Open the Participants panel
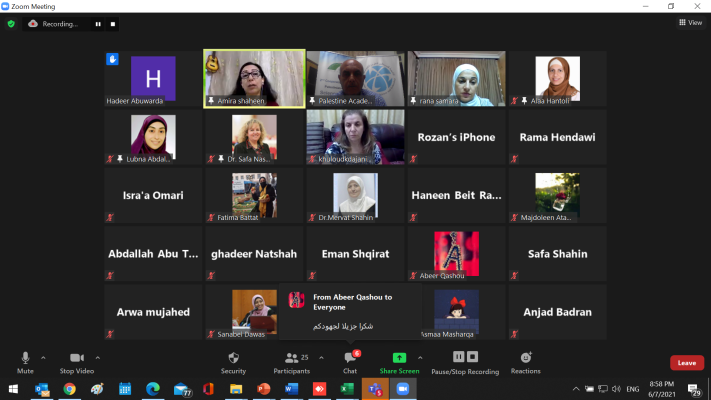This screenshot has height=400, width=711. [292, 361]
